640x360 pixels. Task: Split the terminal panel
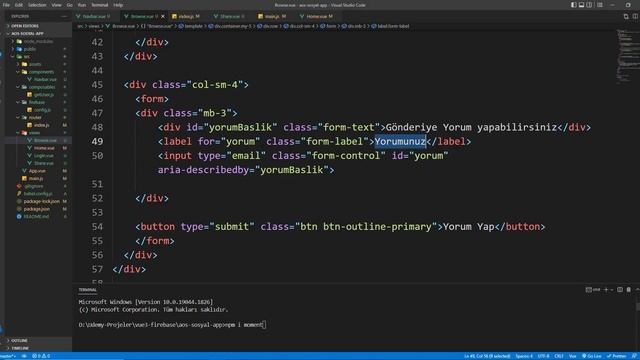[620, 290]
